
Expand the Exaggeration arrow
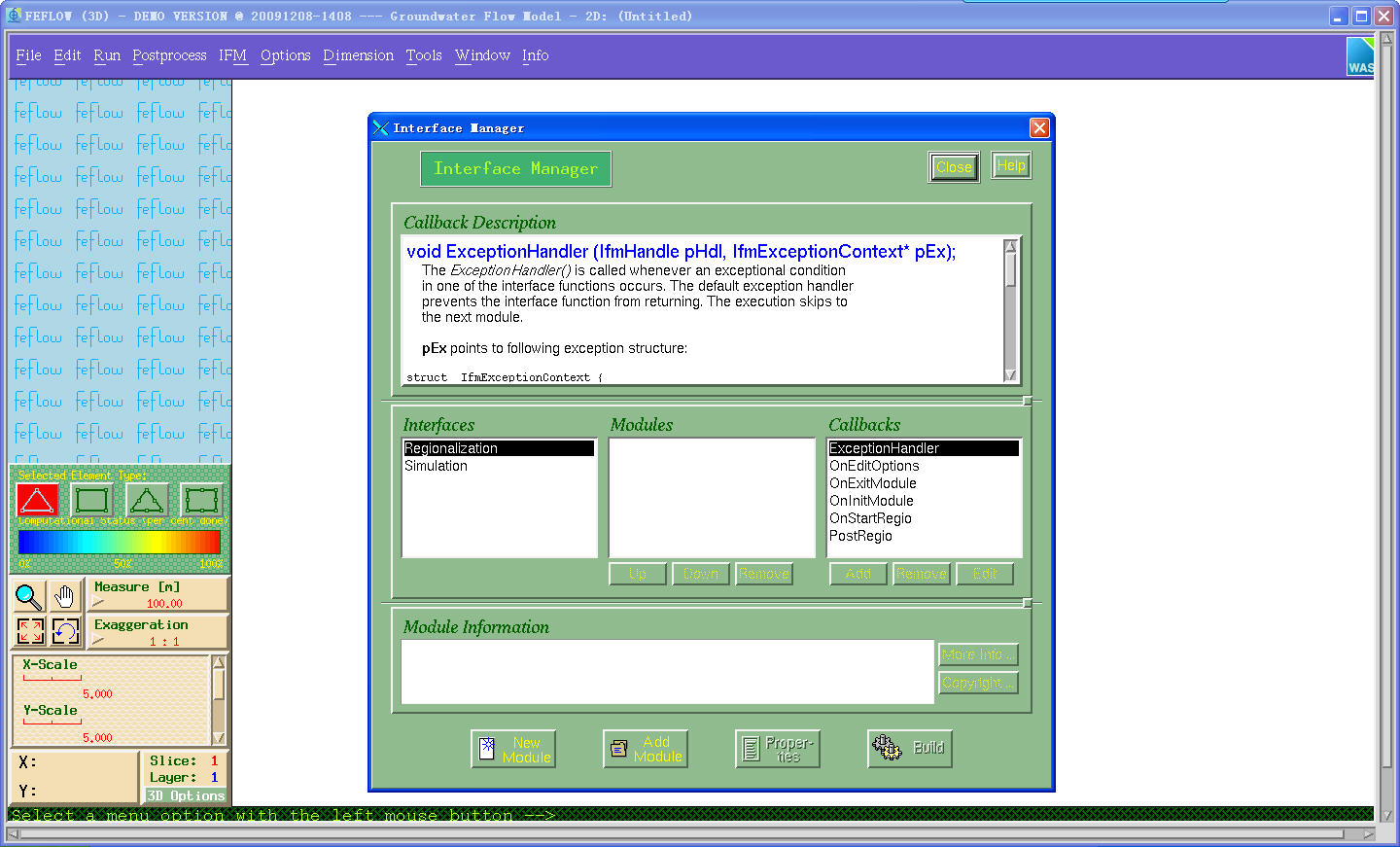98,642
